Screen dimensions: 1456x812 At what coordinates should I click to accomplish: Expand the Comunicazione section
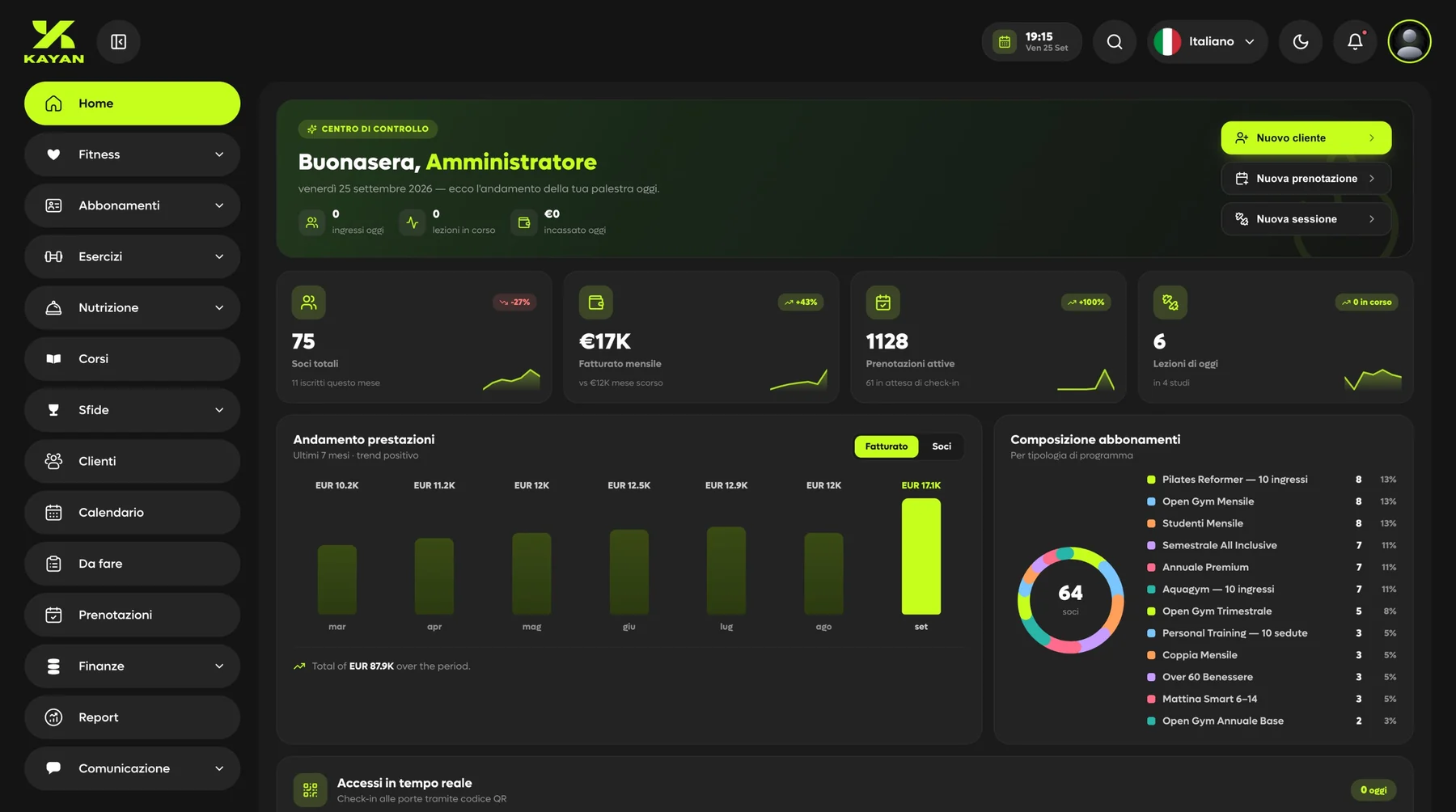click(132, 768)
